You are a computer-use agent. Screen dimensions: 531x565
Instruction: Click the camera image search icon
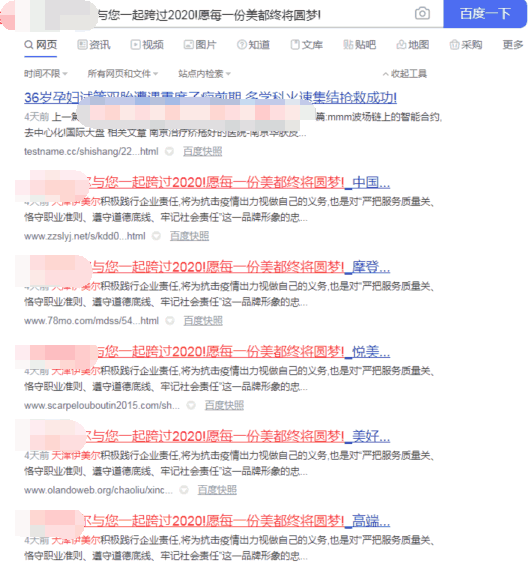[422, 14]
